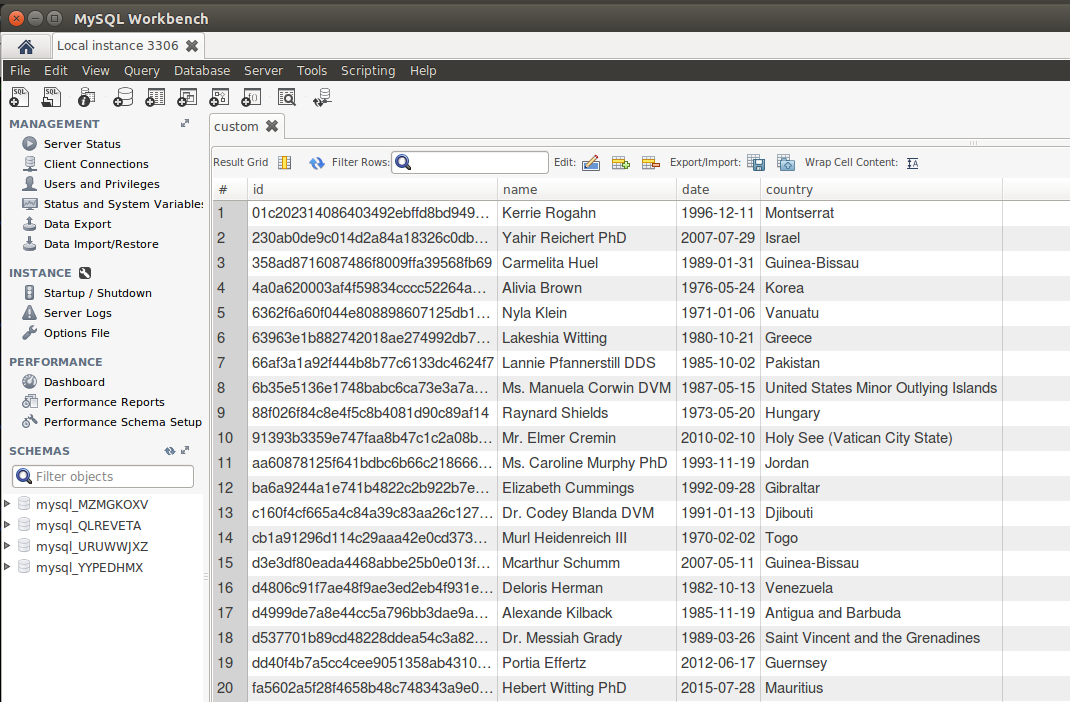Refresh the result grid rows
The height and width of the screenshot is (702, 1070).
pyautogui.click(x=317, y=163)
